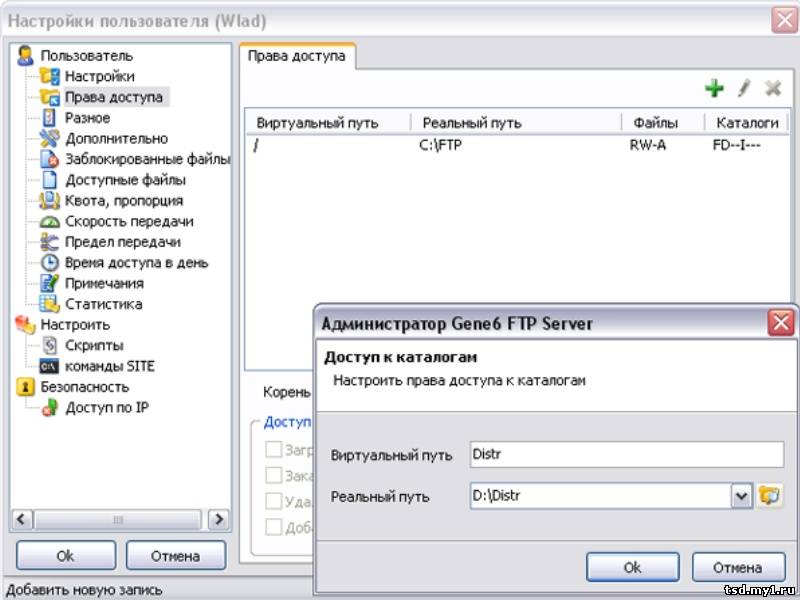The height and width of the screenshot is (600, 800).
Task: Click the Дополнительно tools icon
Action: click(x=49, y=138)
